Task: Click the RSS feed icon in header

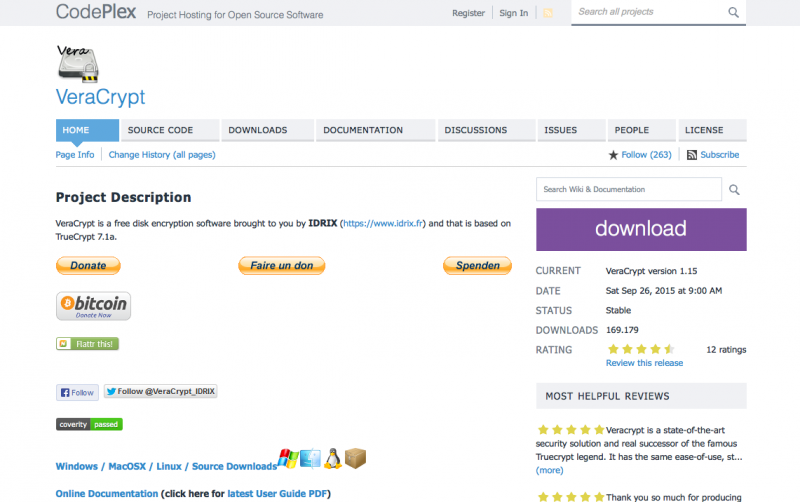Action: coord(548,13)
